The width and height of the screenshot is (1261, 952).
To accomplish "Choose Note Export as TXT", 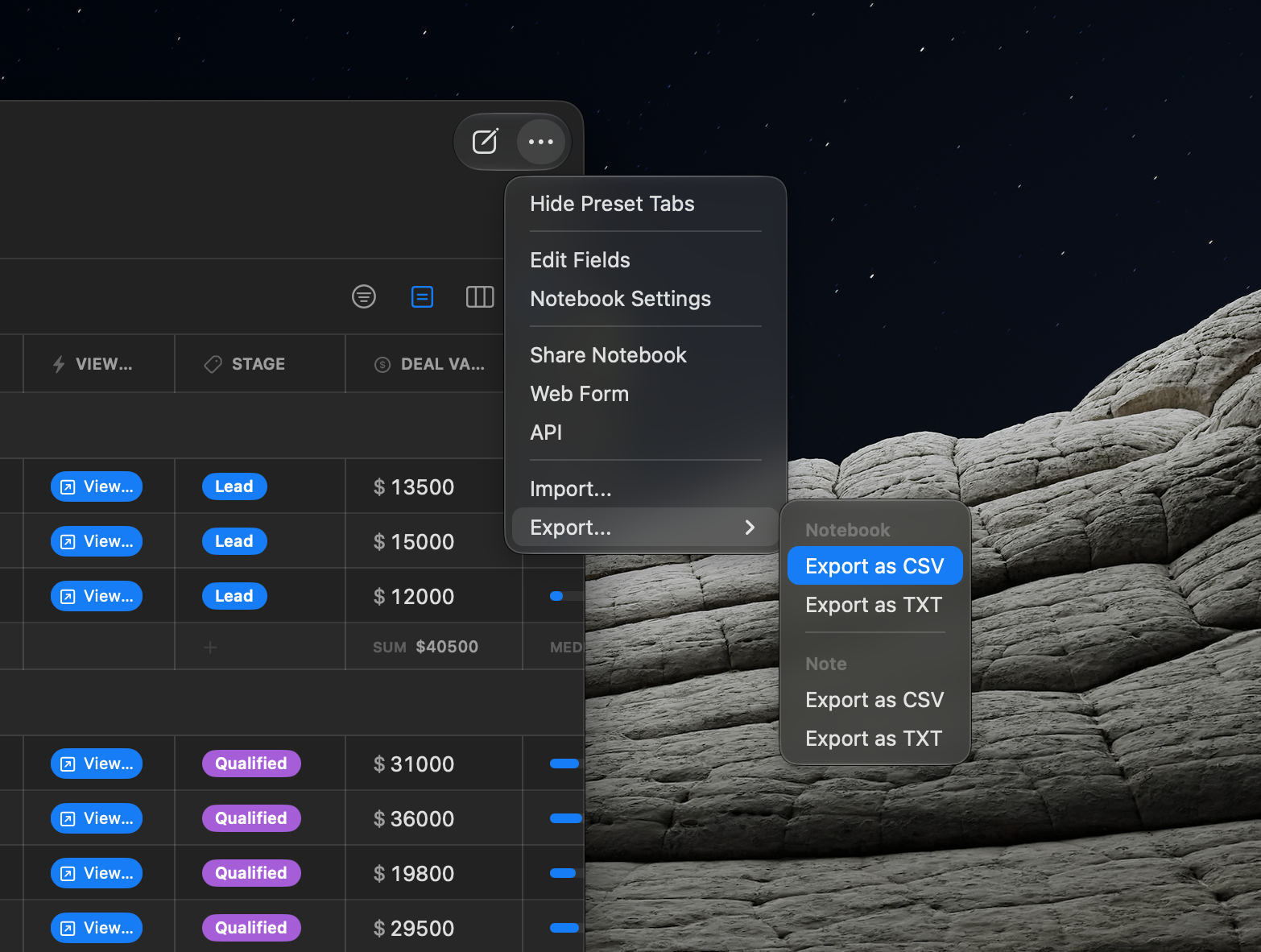I will pyautogui.click(x=874, y=739).
